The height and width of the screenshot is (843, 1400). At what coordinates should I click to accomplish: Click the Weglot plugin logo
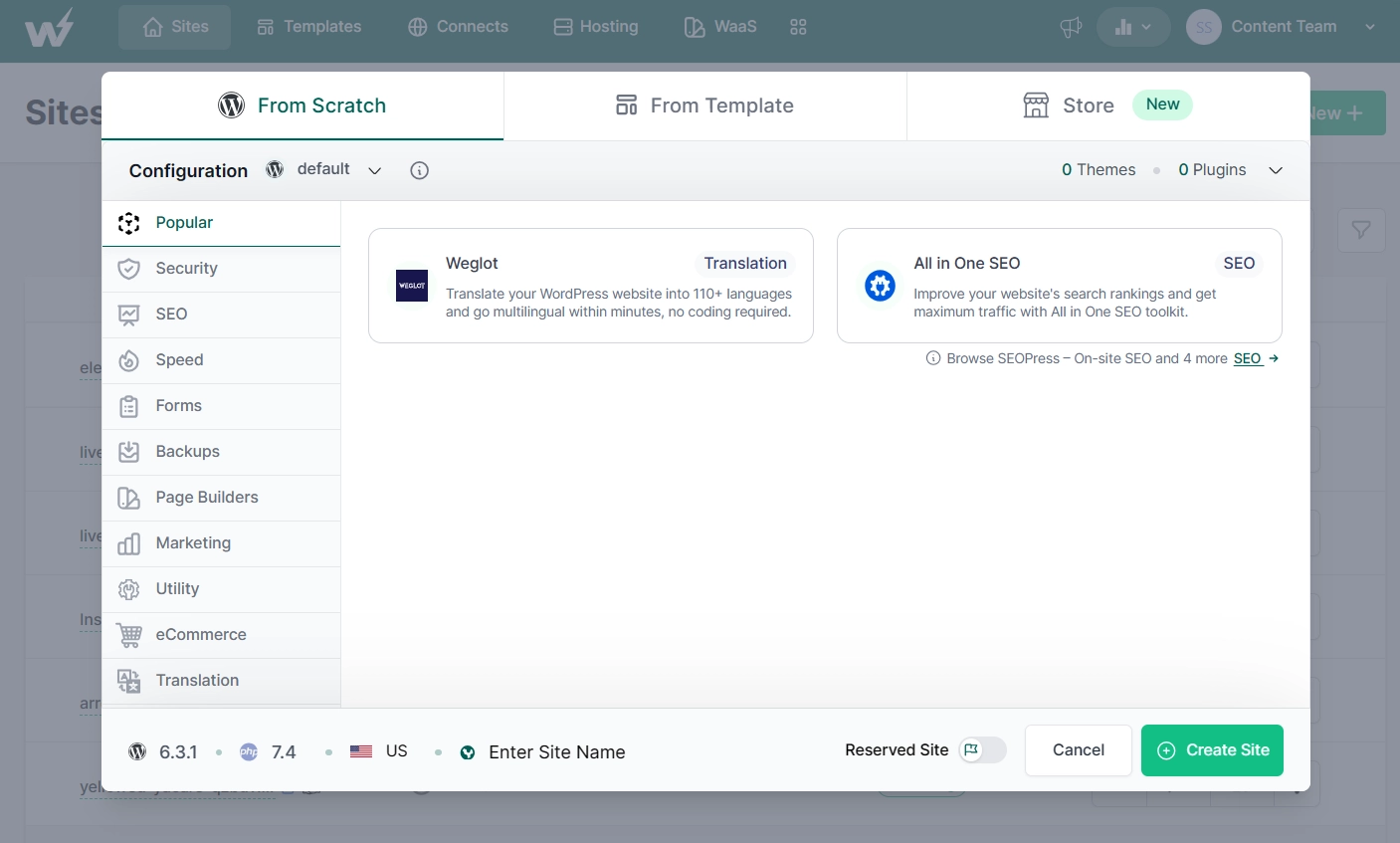412,286
